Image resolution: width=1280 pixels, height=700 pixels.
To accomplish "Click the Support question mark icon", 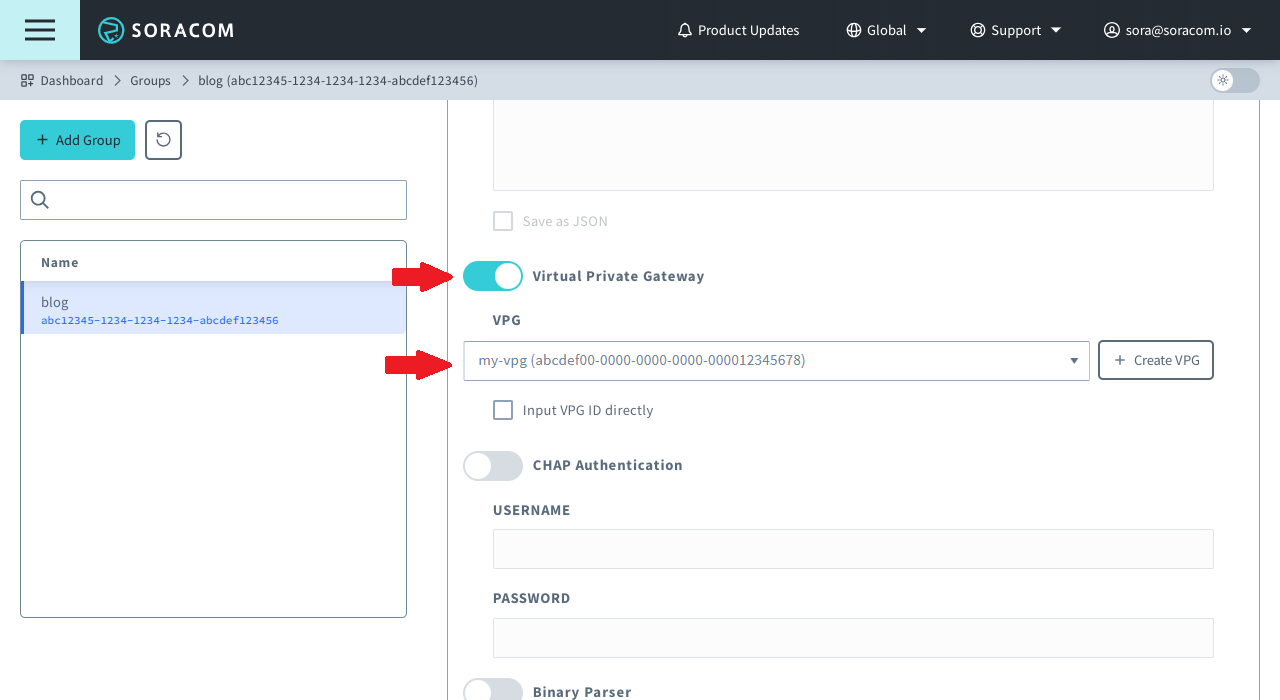I will tap(978, 30).
